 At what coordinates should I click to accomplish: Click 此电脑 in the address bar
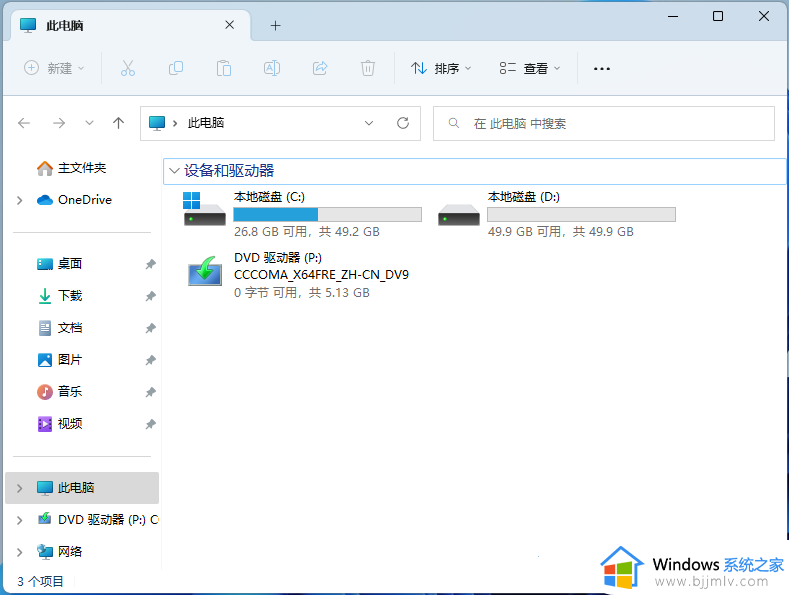206,123
